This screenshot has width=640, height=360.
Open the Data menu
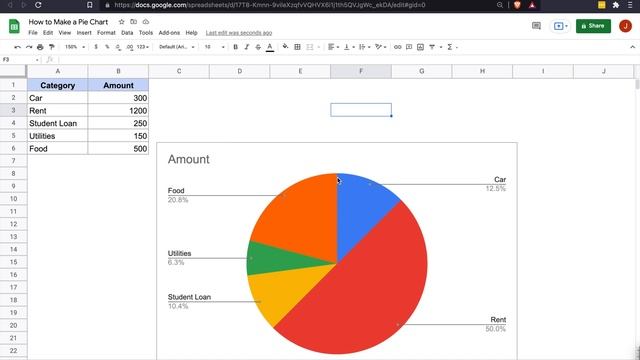point(127,33)
